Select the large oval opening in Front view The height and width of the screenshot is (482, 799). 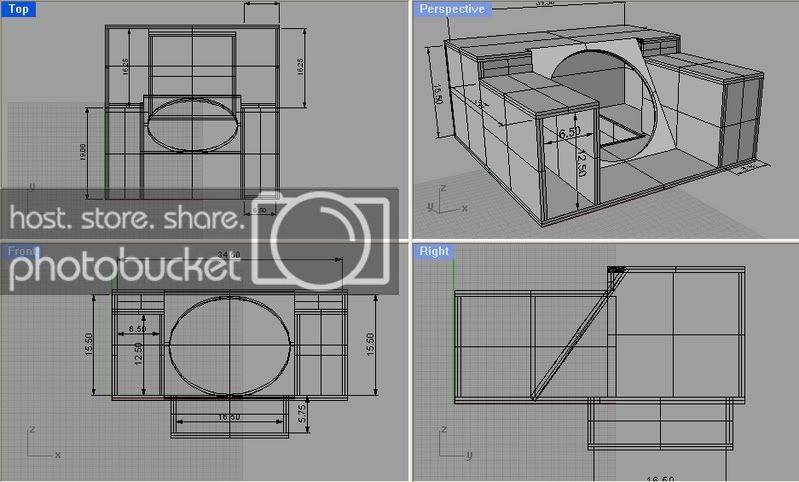pos(230,346)
